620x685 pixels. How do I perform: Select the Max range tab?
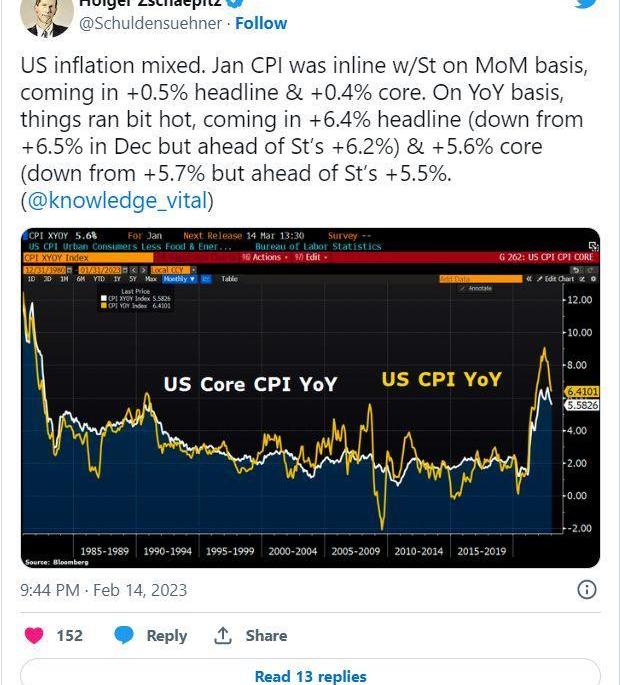[152, 278]
